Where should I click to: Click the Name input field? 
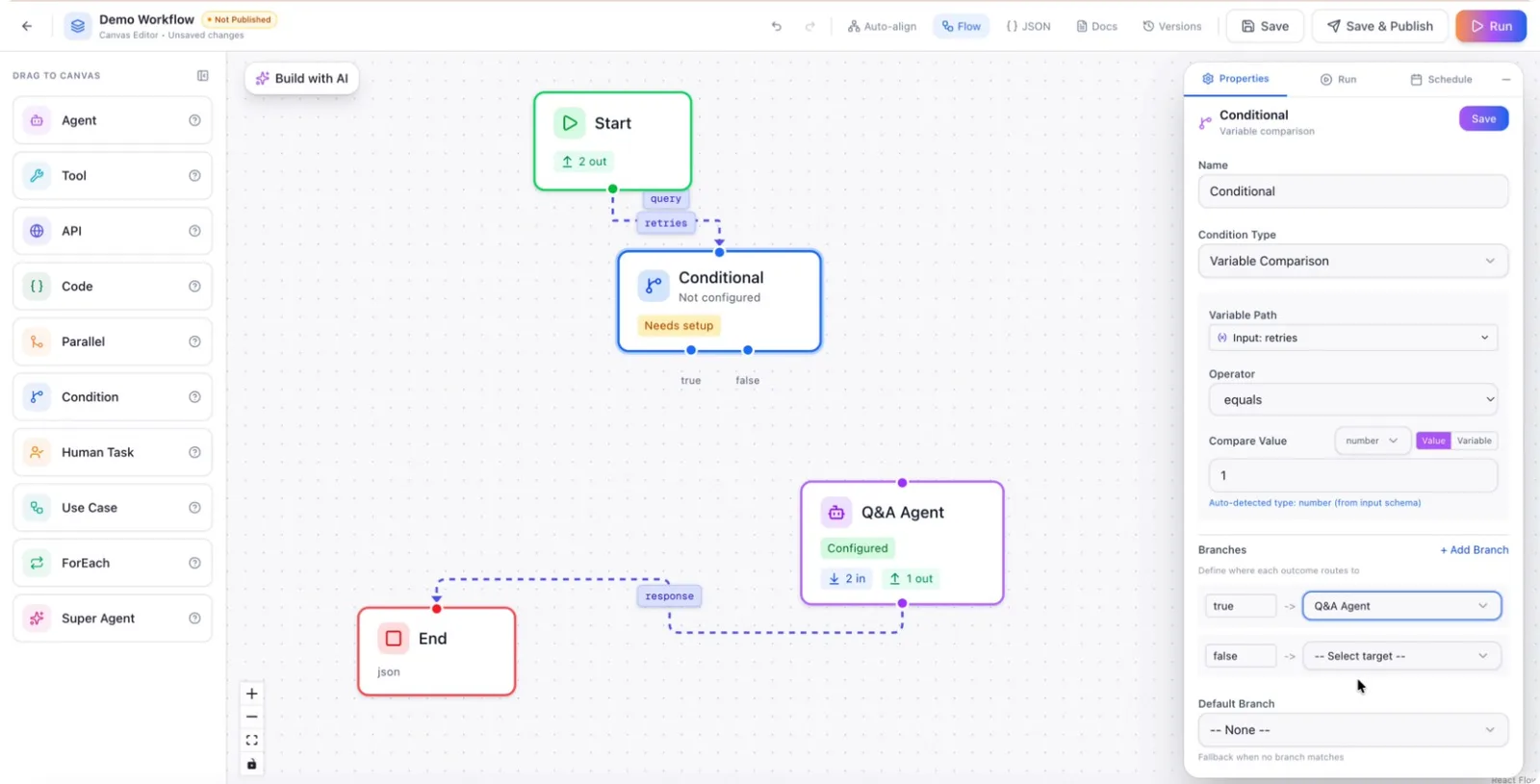click(1352, 191)
